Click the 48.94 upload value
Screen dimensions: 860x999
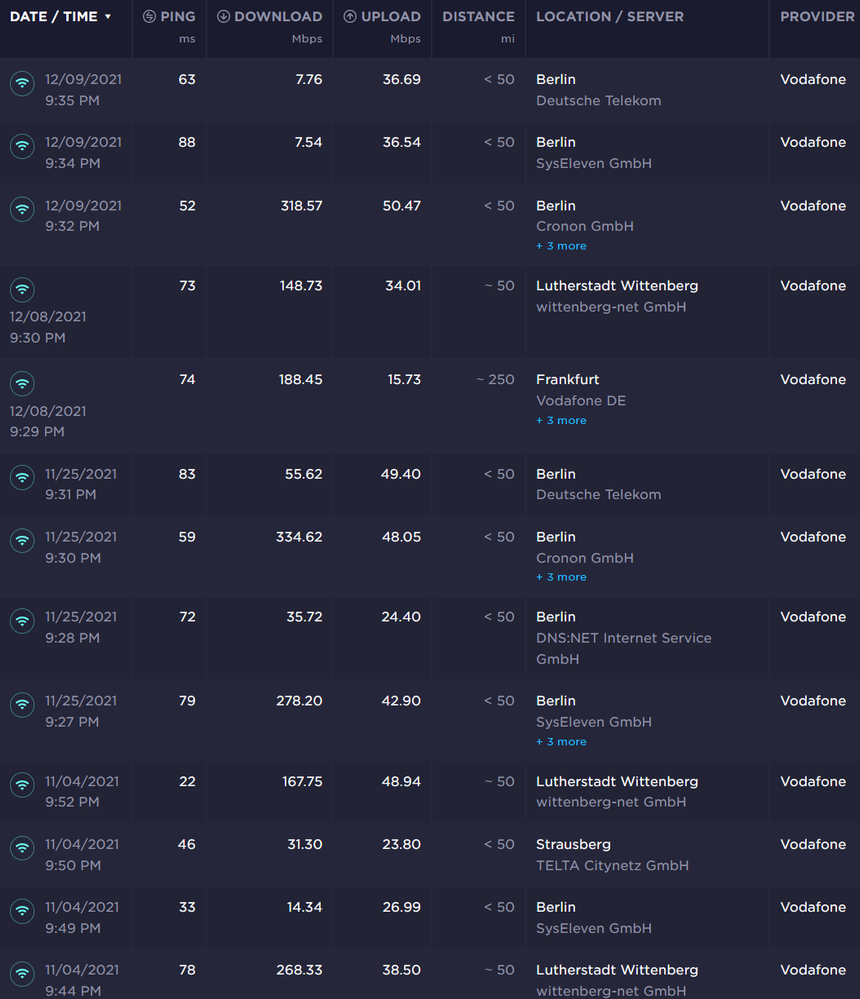(x=401, y=781)
